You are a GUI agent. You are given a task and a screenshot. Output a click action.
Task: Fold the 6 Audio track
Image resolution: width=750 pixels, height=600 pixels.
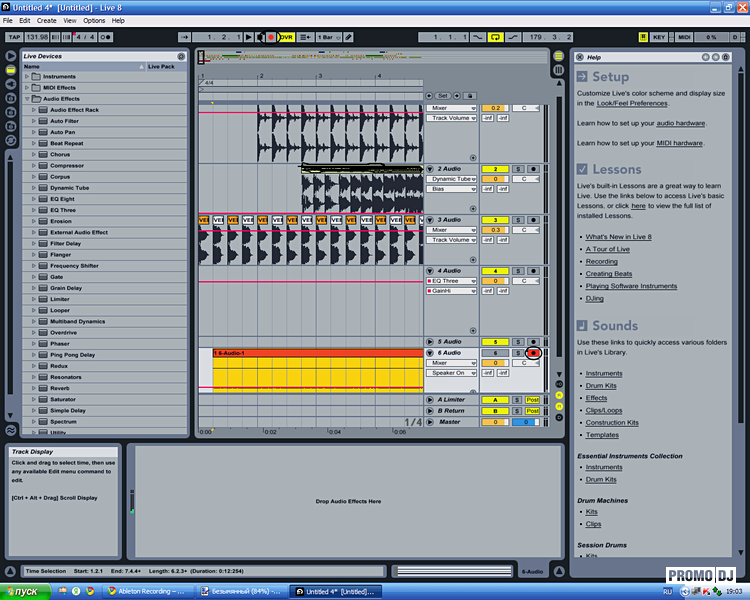pyautogui.click(x=430, y=353)
